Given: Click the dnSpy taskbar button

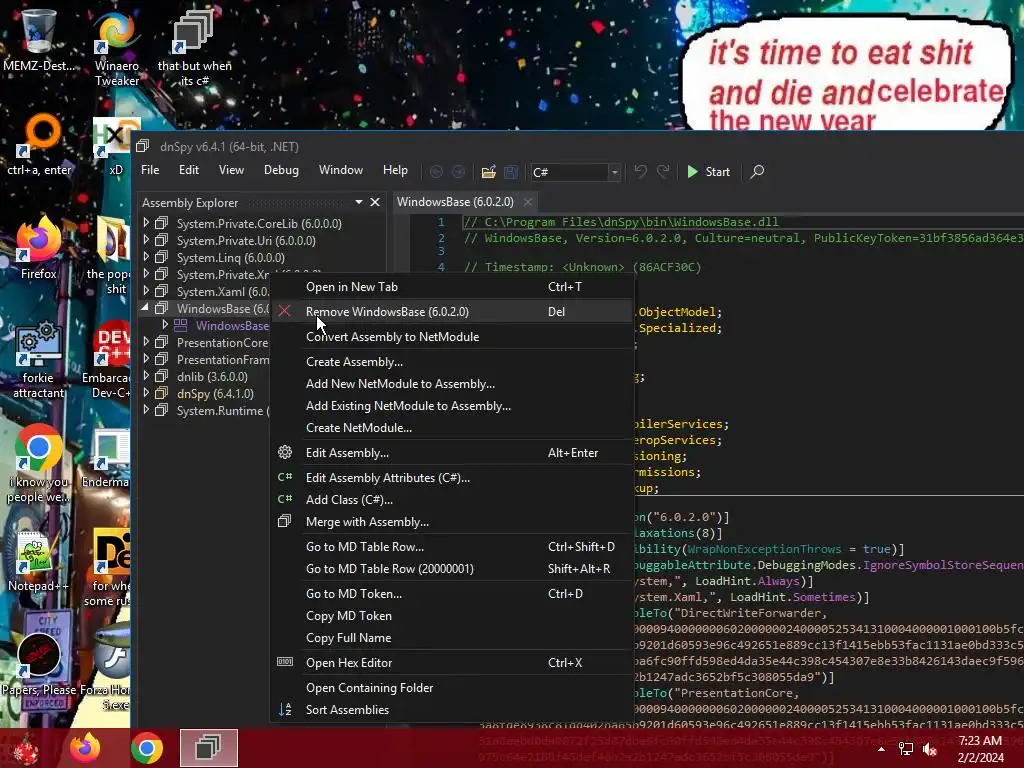Looking at the screenshot, I should coord(208,748).
